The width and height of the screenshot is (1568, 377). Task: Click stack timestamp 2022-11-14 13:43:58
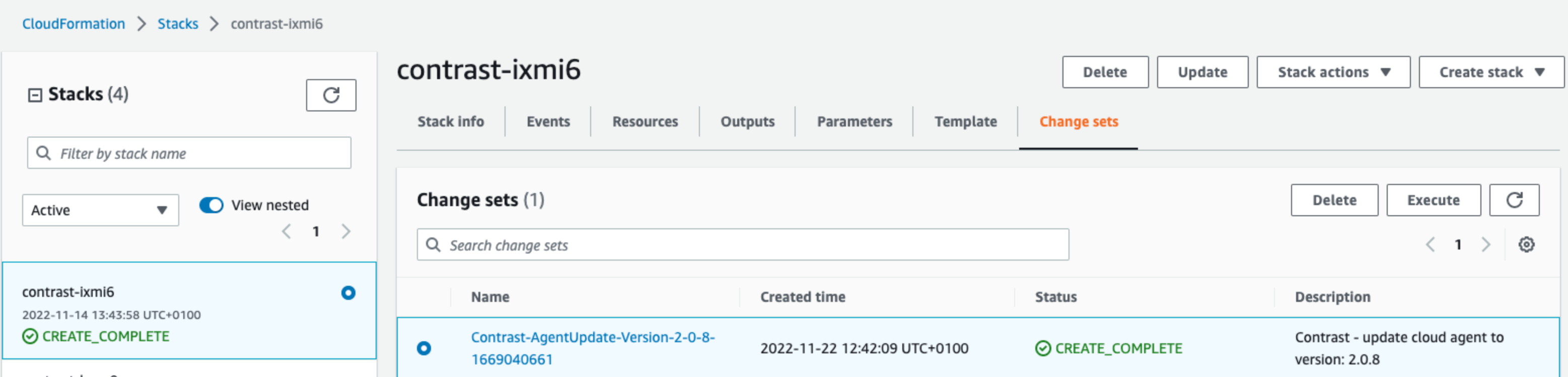click(x=111, y=315)
